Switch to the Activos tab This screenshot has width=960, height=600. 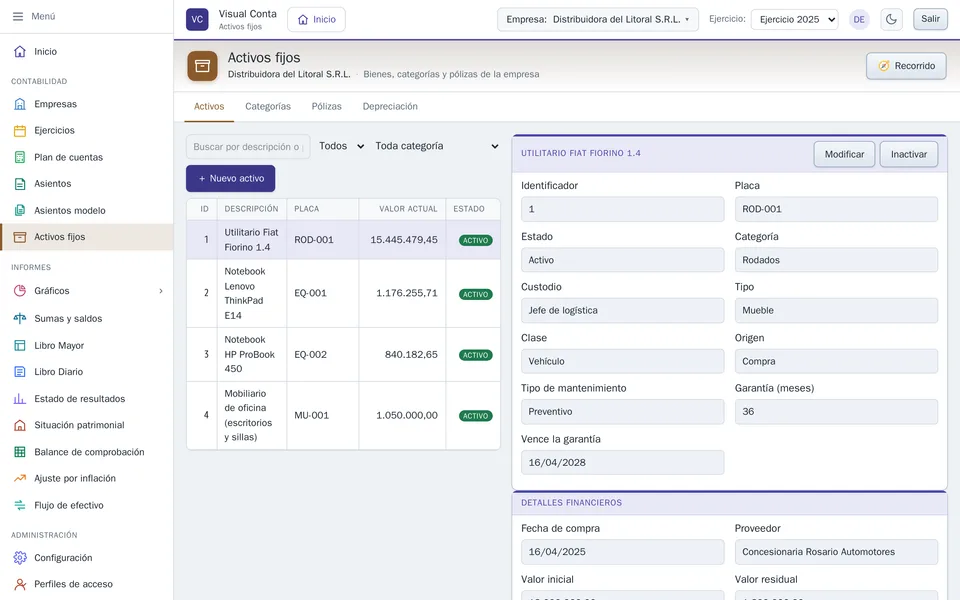(x=209, y=107)
